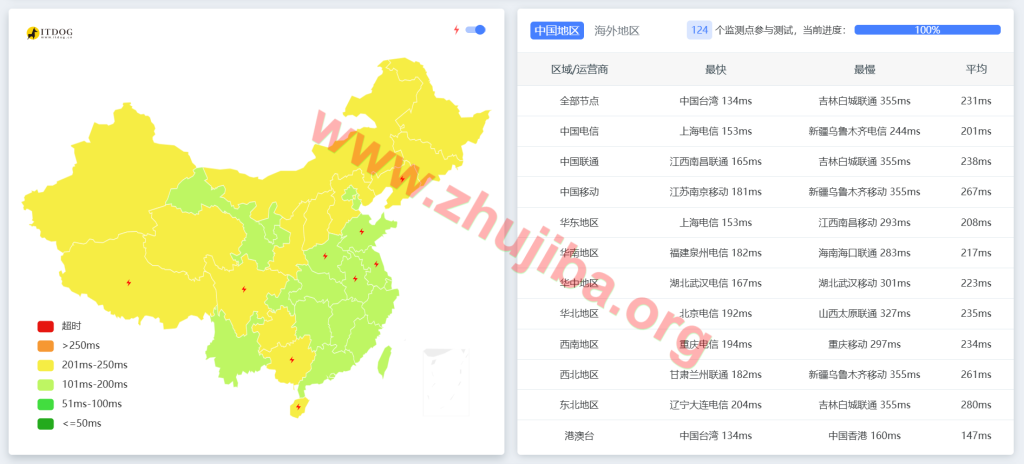Viewport: 1024px width, 464px height.
Task: Click the lightning marker on Shandong
Action: 361,231
